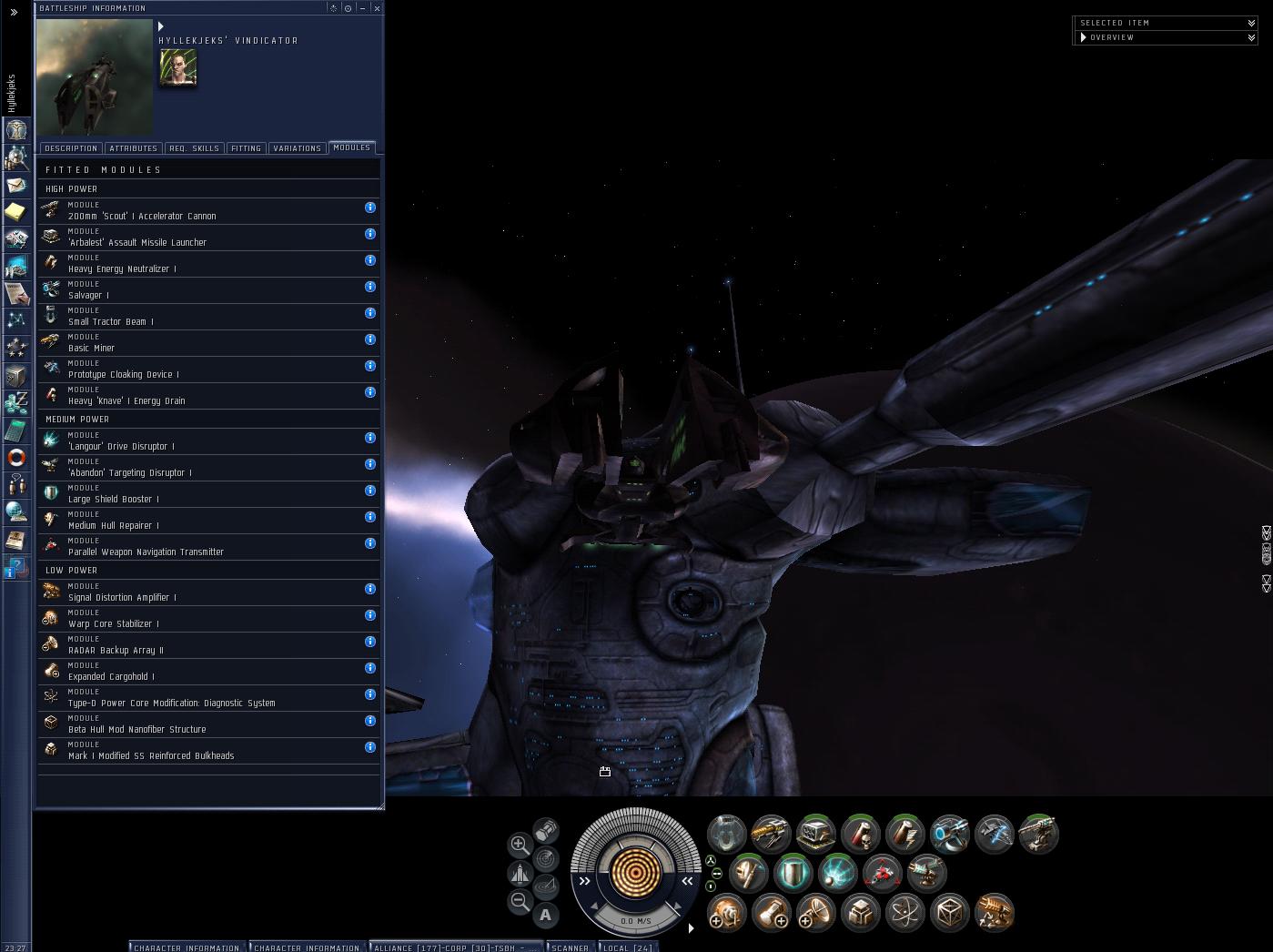The image size is (1273, 952).
Task: Open the Req. Skills tab
Action: click(194, 148)
